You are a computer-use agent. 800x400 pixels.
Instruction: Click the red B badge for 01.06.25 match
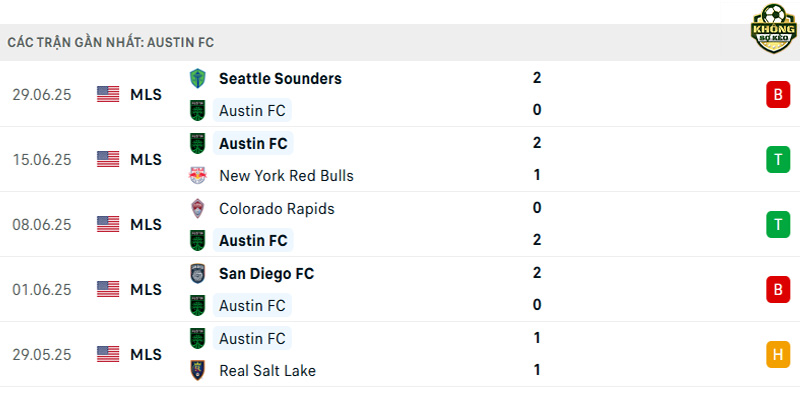[x=778, y=289]
